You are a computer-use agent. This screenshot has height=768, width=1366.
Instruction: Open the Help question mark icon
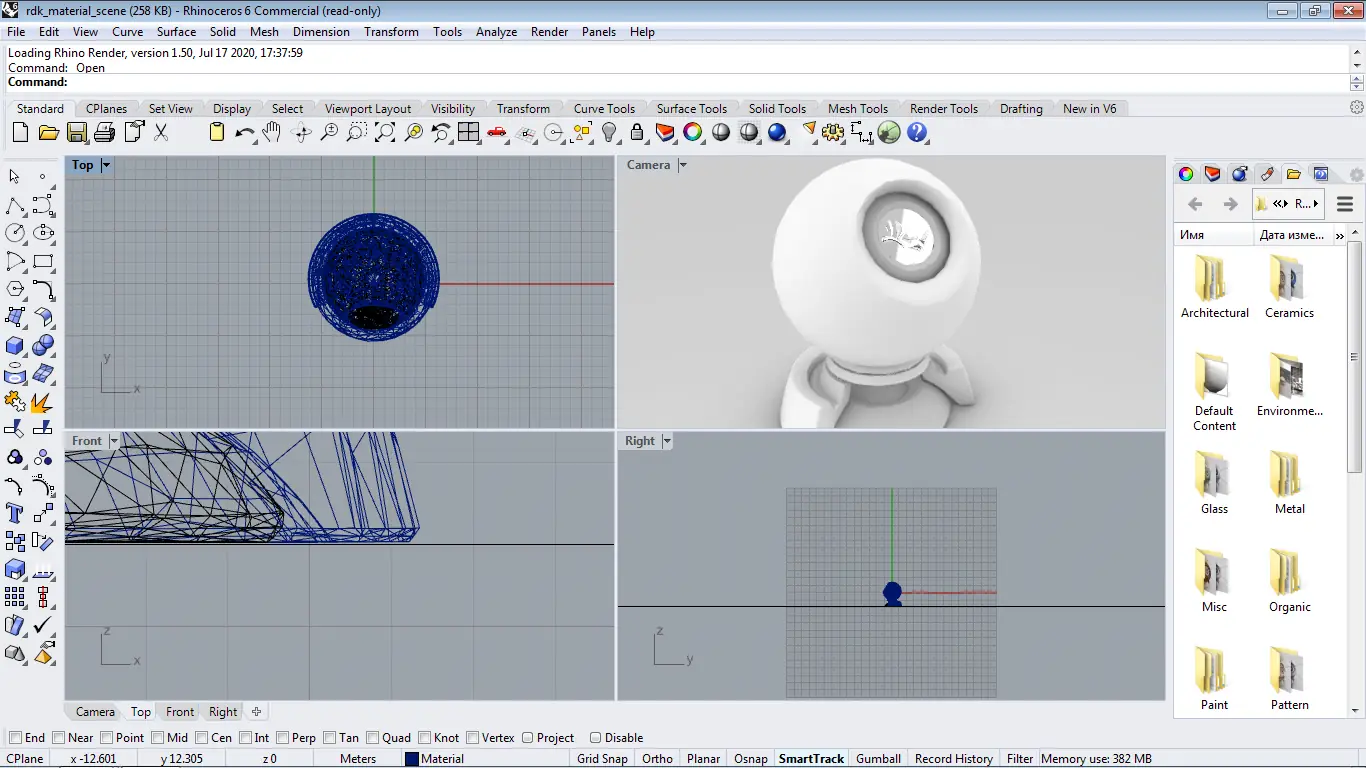(x=917, y=132)
